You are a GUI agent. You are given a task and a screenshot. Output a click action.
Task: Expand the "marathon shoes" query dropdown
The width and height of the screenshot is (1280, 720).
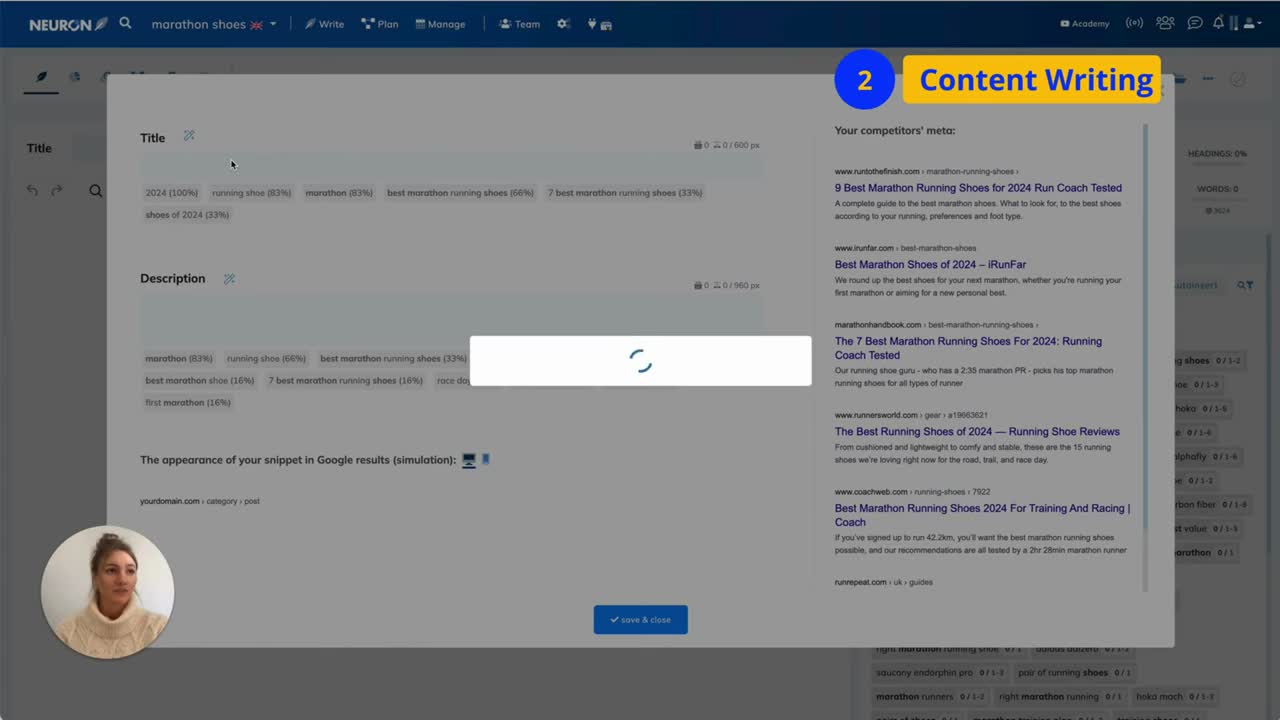(x=214, y=24)
